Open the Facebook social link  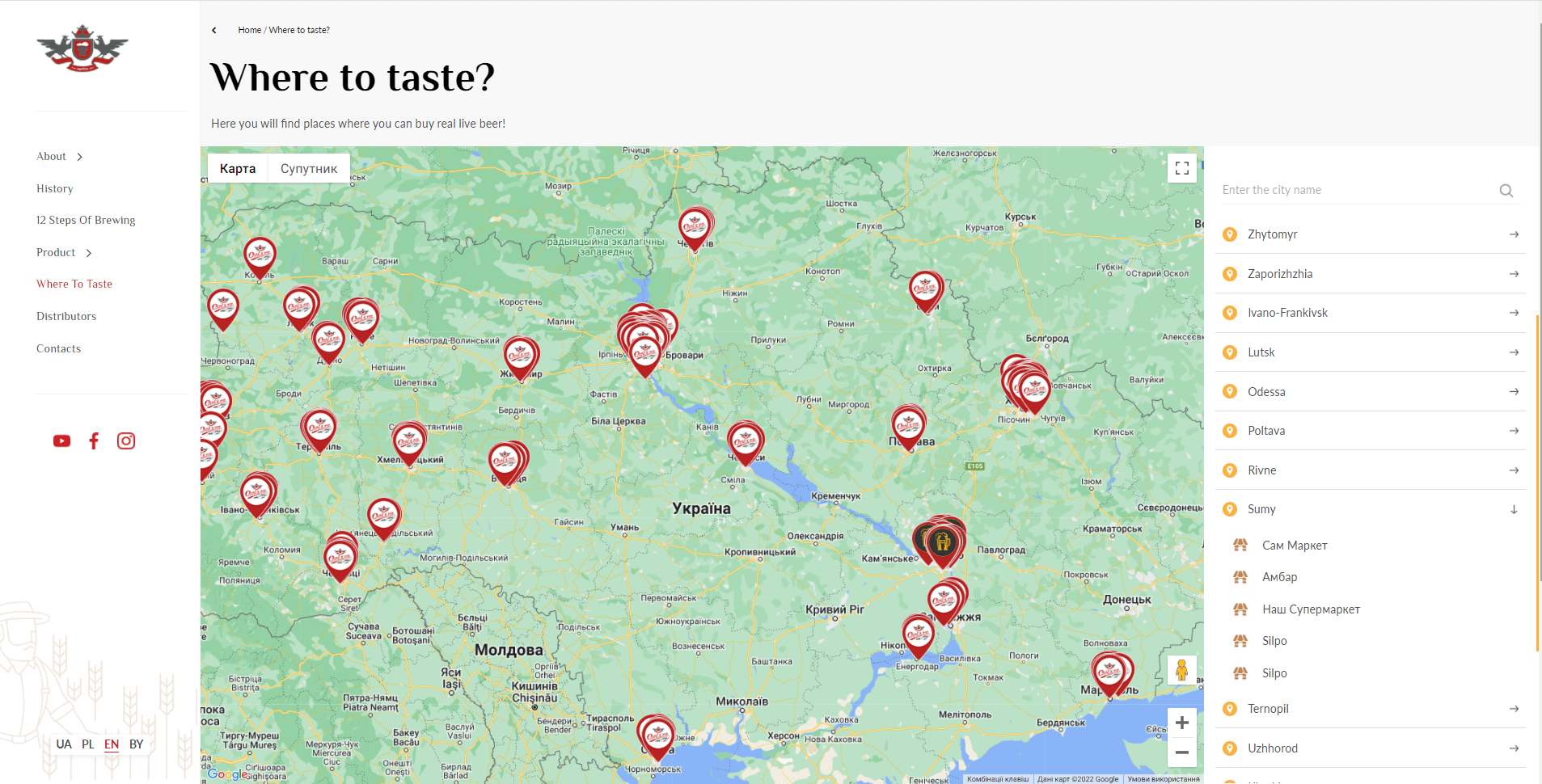pyautogui.click(x=94, y=440)
